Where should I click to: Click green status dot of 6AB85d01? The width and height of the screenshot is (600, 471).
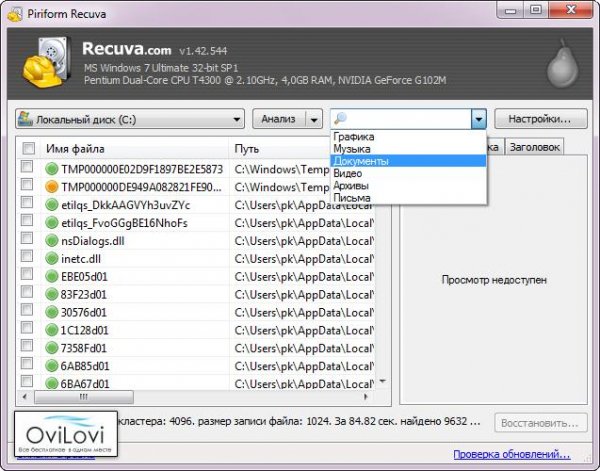coord(52,366)
